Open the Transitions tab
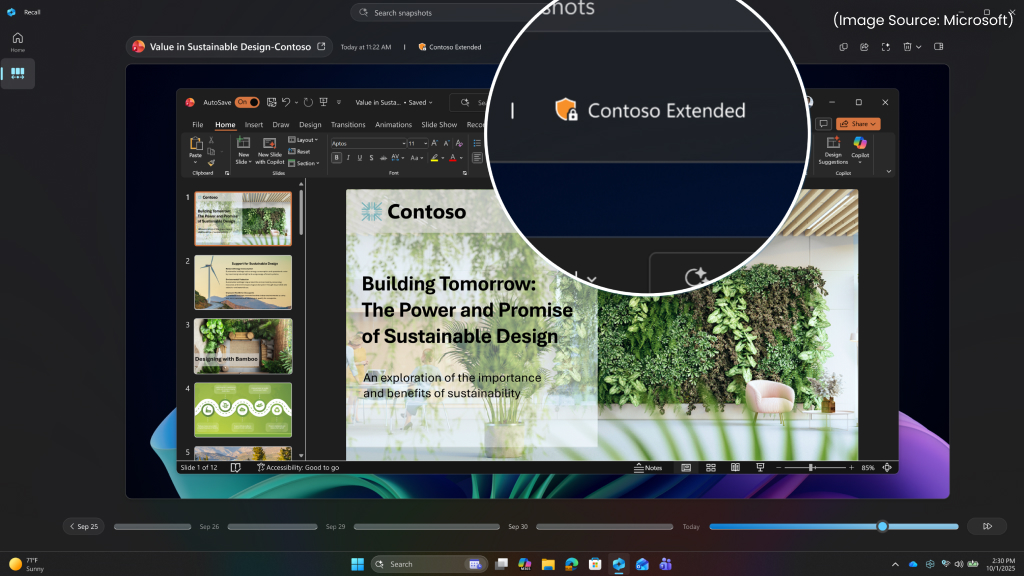Image resolution: width=1024 pixels, height=576 pixels. (349, 125)
